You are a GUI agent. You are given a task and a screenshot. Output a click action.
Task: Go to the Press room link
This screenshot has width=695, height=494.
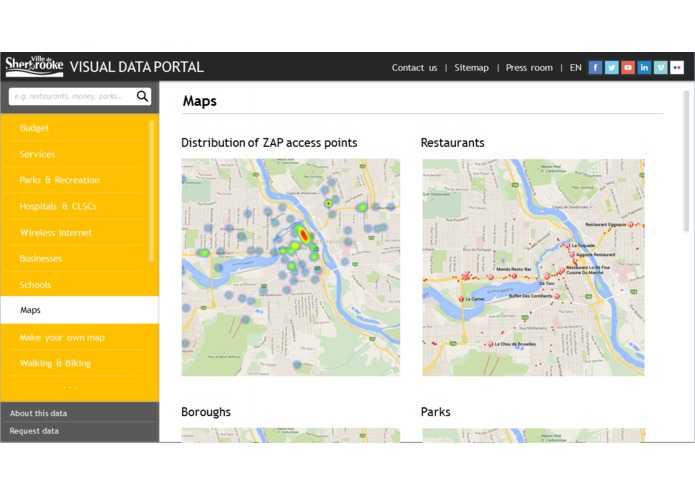[529, 68]
